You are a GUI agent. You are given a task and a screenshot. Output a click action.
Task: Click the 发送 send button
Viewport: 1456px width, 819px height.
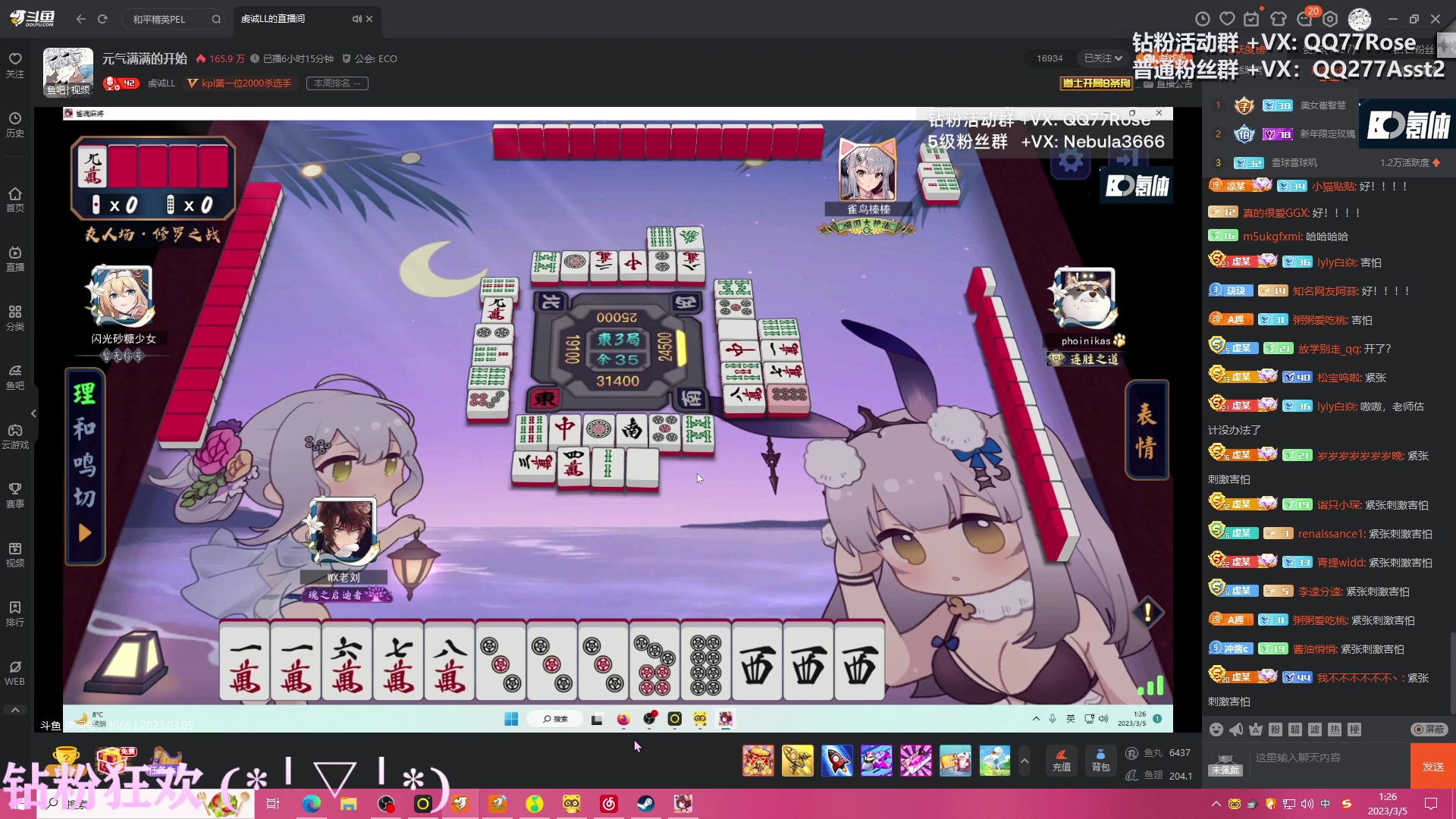1433,767
